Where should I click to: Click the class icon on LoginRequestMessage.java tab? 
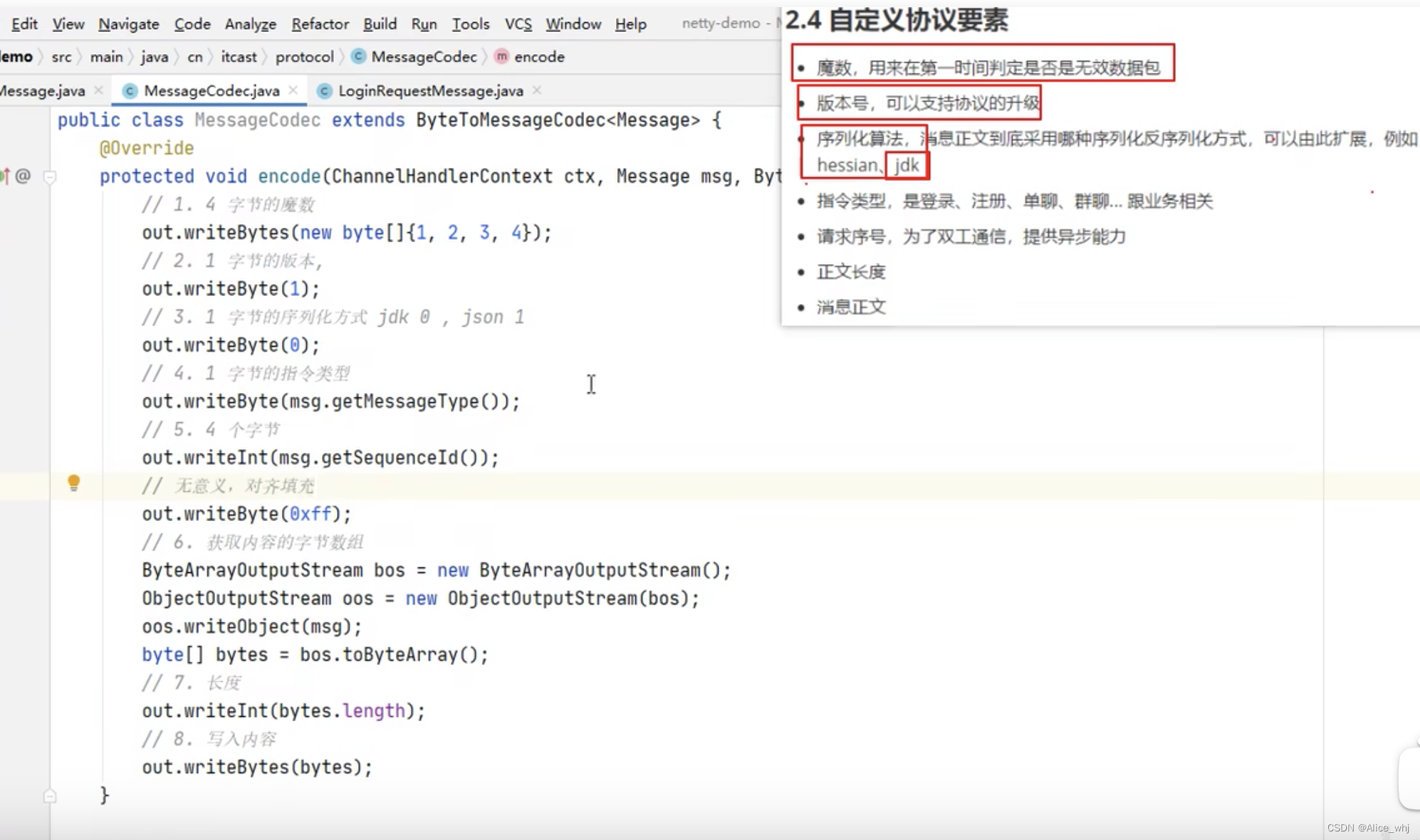pyautogui.click(x=324, y=90)
